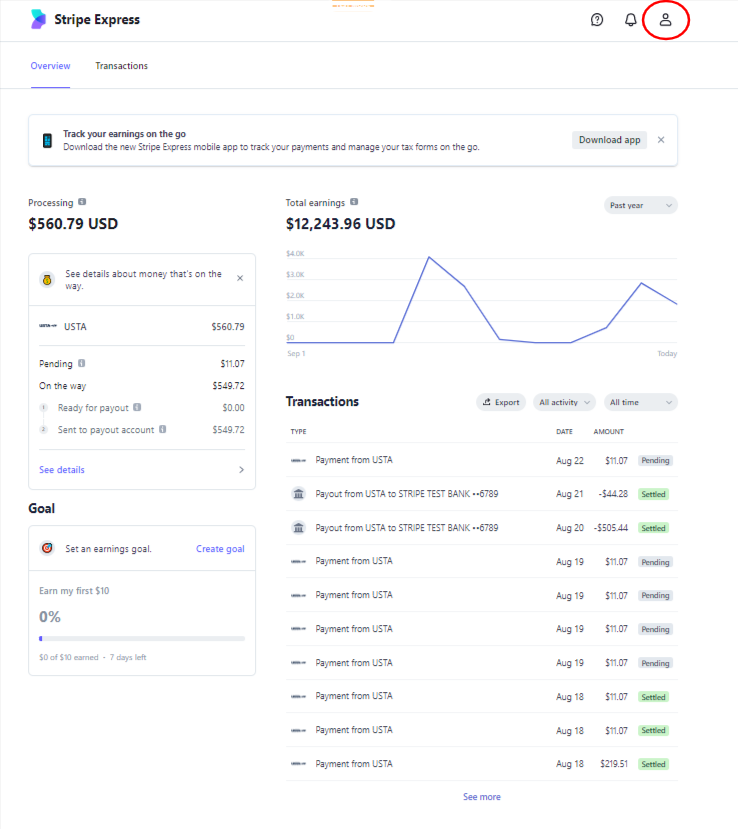This screenshot has height=829, width=738.
Task: Open Aug 22 Payment from USTA row
Action: [482, 460]
